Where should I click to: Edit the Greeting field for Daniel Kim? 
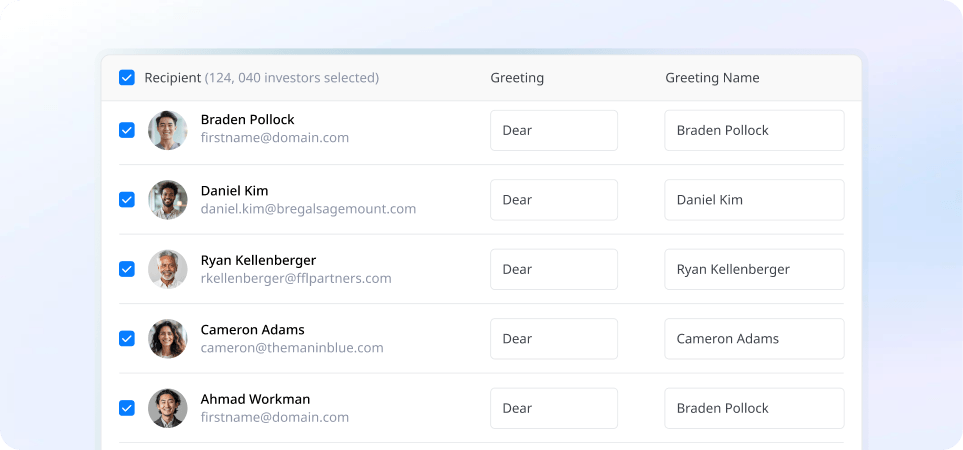point(554,200)
